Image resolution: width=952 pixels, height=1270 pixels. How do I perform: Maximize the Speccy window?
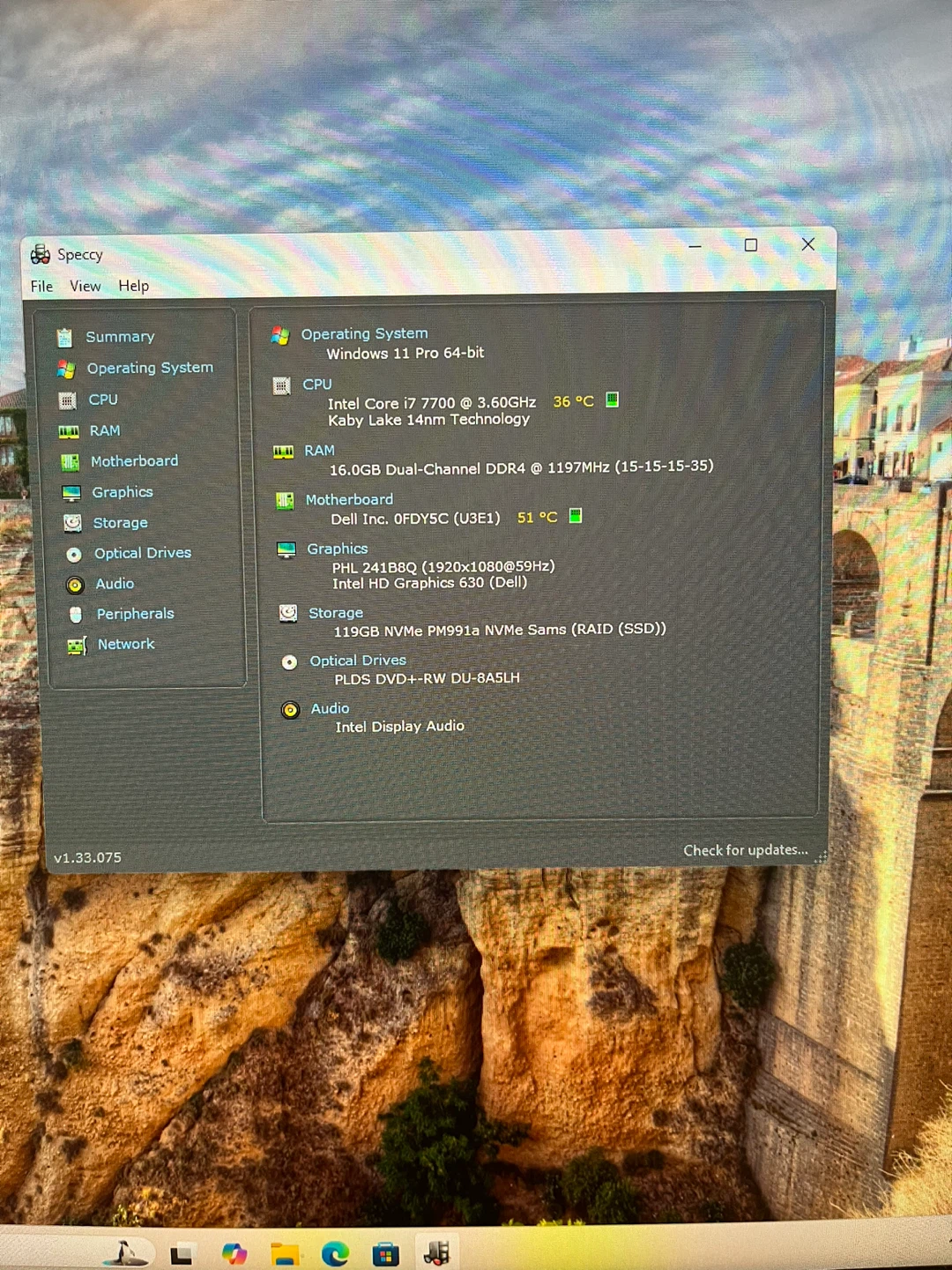(751, 245)
